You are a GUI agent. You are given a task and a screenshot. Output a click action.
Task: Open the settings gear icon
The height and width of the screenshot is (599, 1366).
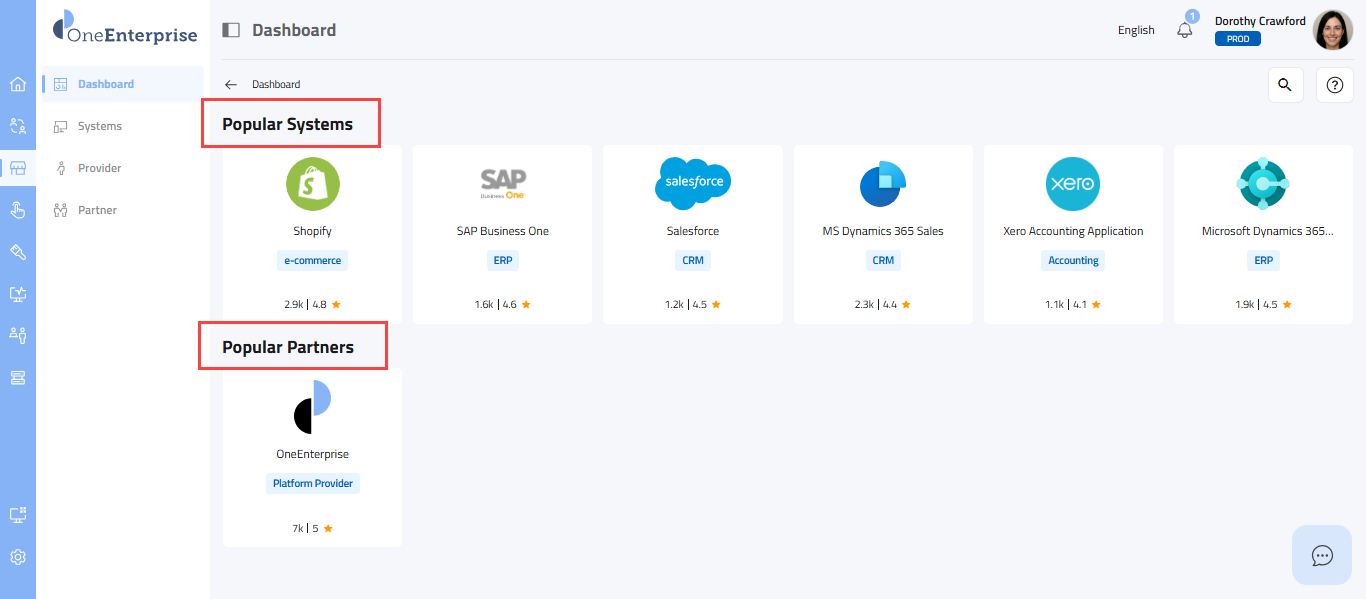17,557
